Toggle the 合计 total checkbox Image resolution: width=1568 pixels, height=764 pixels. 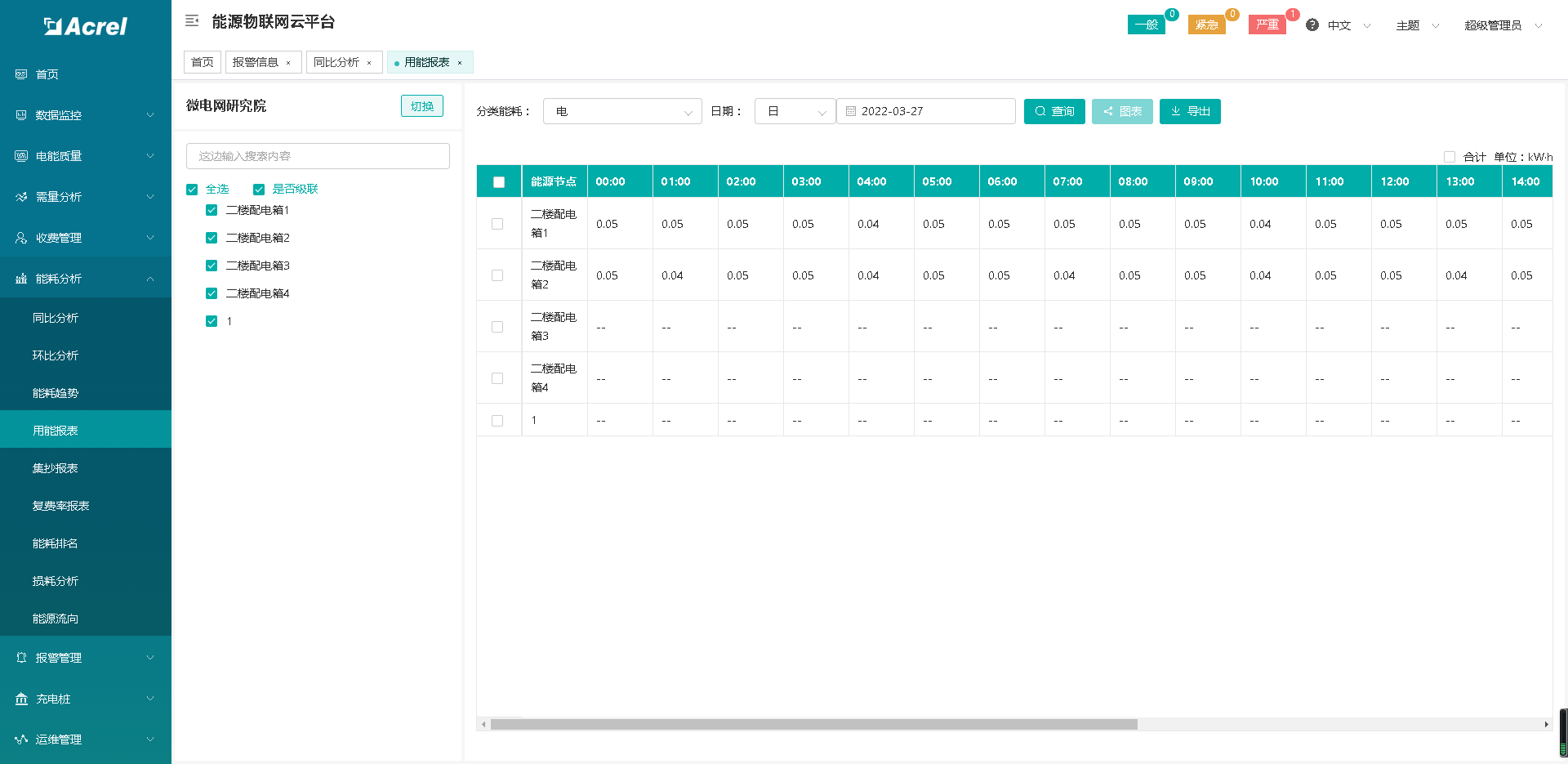(1450, 157)
